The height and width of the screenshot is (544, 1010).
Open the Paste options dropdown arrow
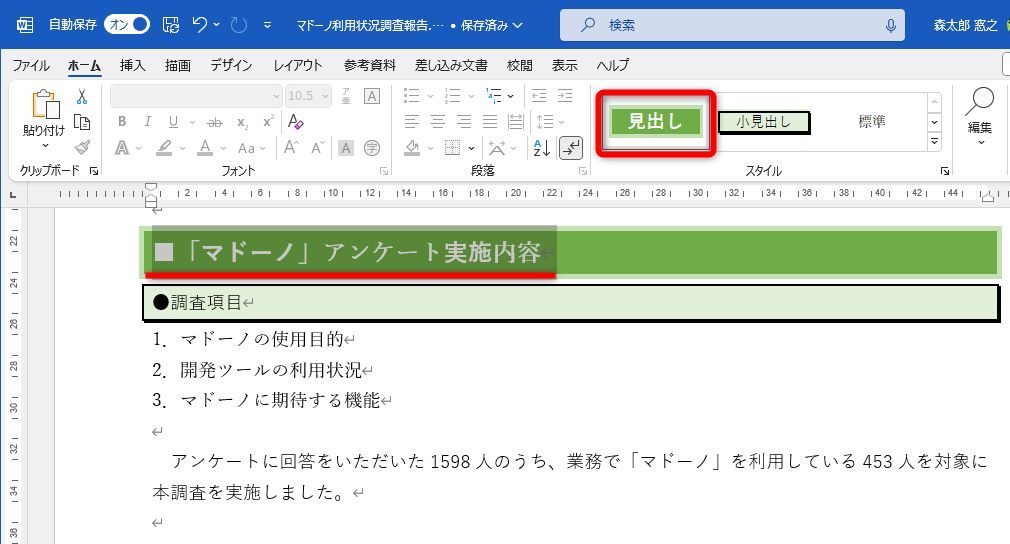pyautogui.click(x=45, y=146)
